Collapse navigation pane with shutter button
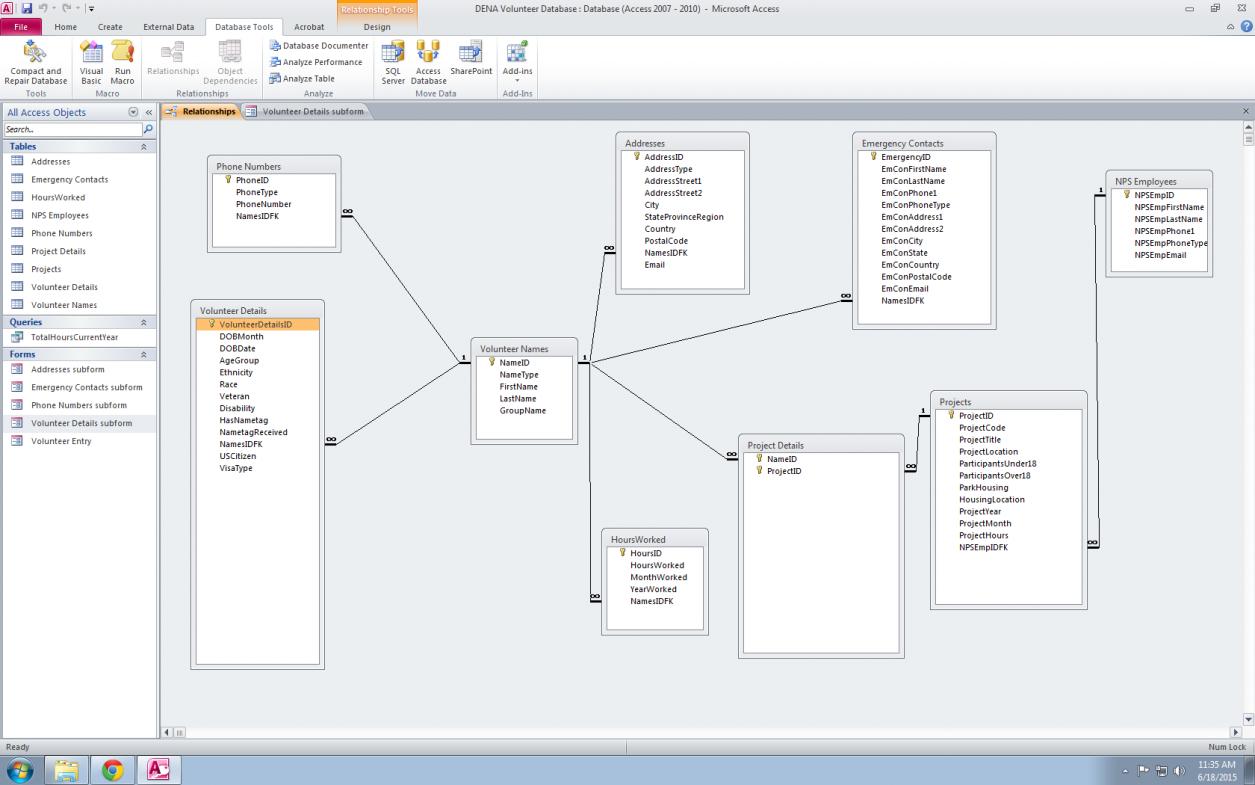The height and width of the screenshot is (785, 1255). (x=149, y=112)
